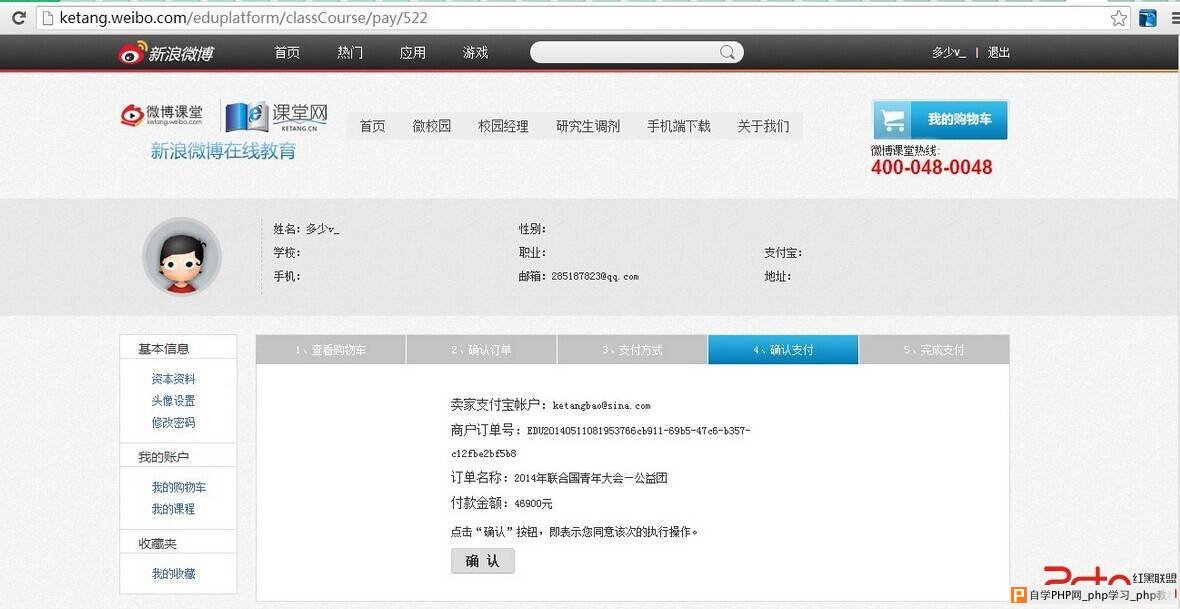Select the payment amount 46900元

(x=534, y=504)
